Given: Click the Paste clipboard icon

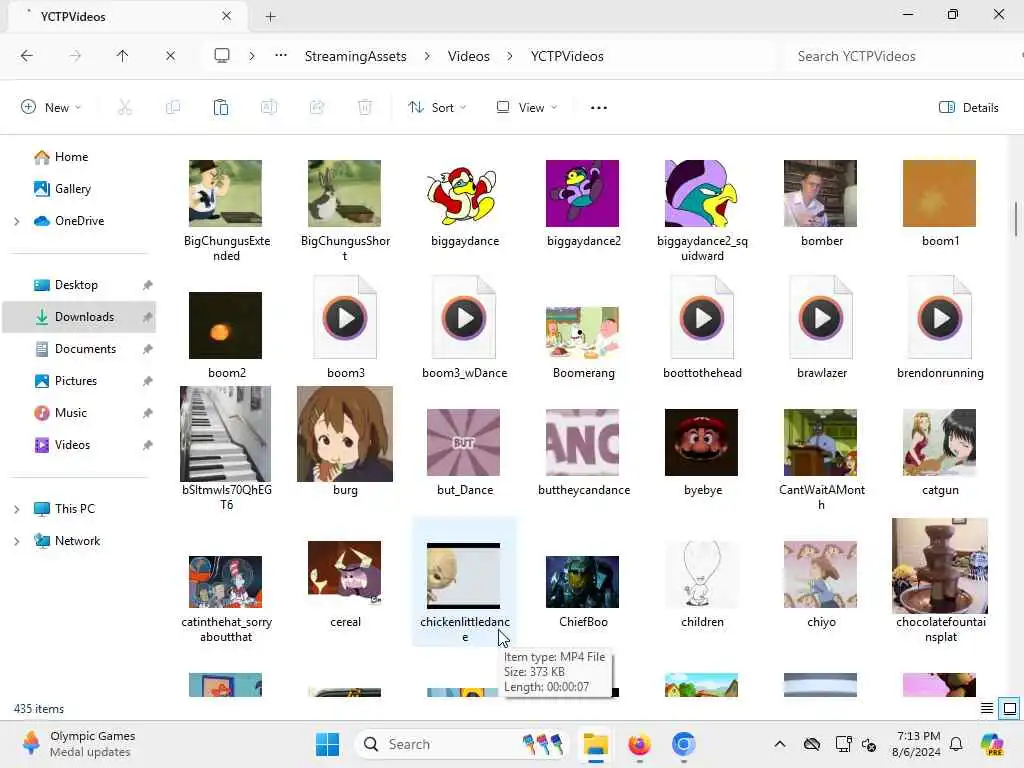Looking at the screenshot, I should (x=221, y=108).
